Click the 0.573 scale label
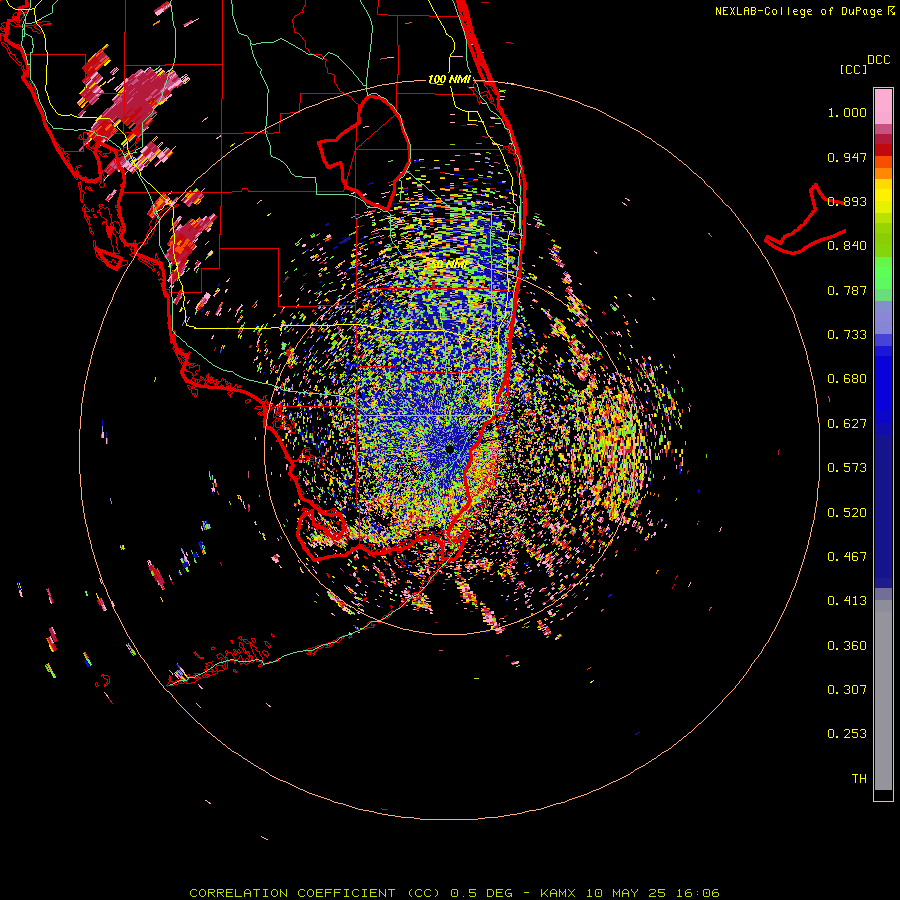Viewport: 900px width, 900px height. [x=847, y=468]
